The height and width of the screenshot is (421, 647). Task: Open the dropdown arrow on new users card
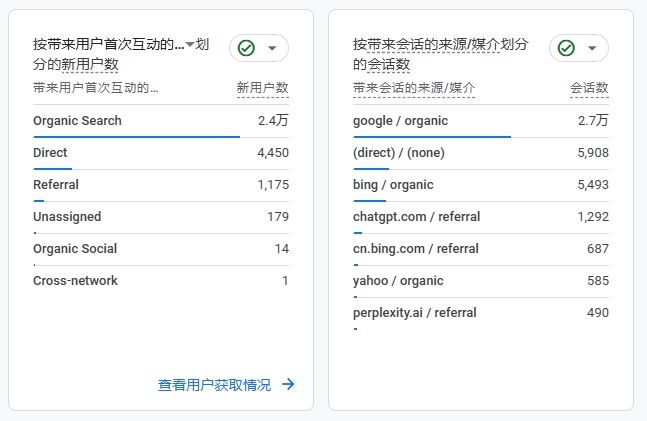272,48
